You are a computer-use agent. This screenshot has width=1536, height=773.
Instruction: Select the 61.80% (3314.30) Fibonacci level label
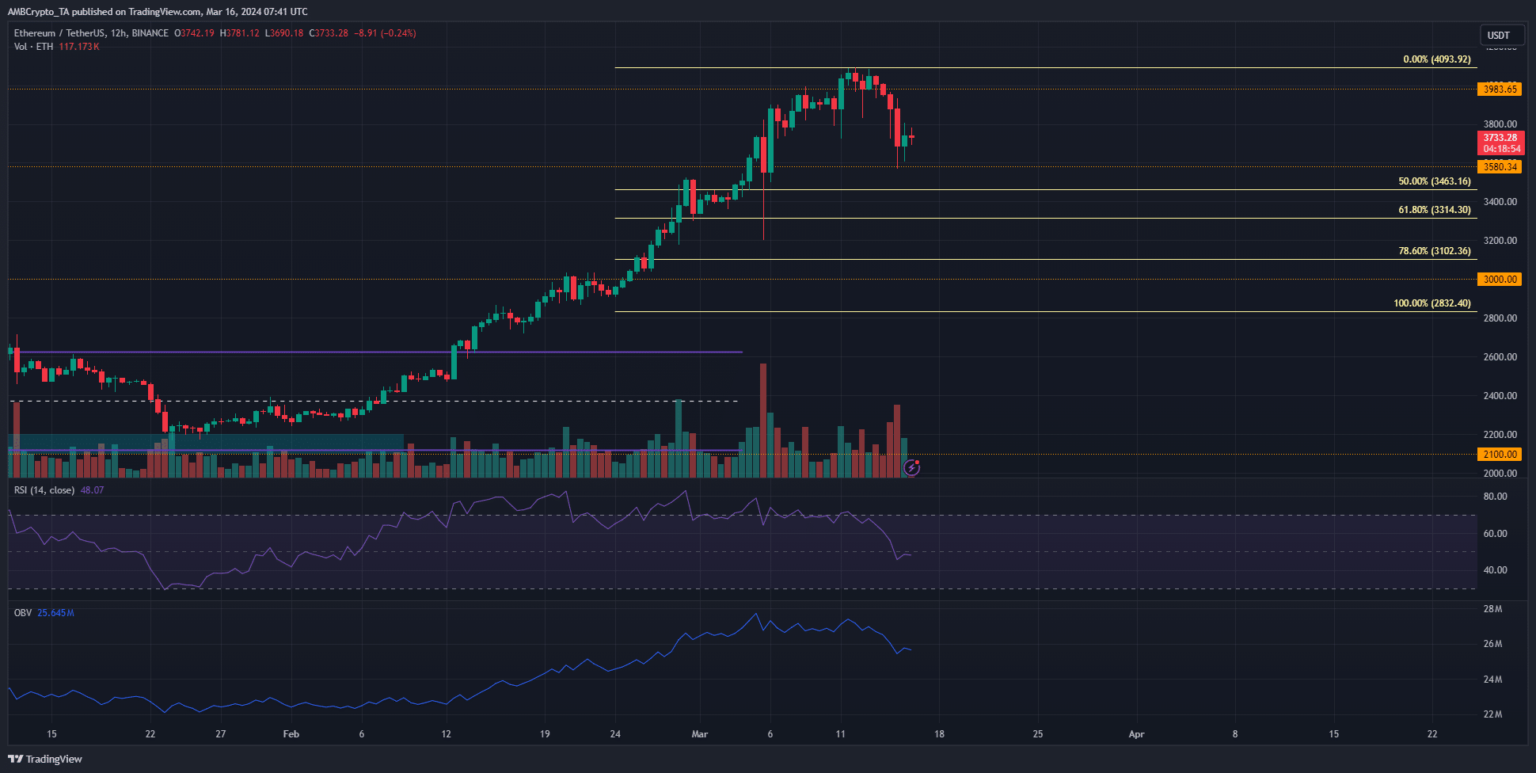(1435, 210)
